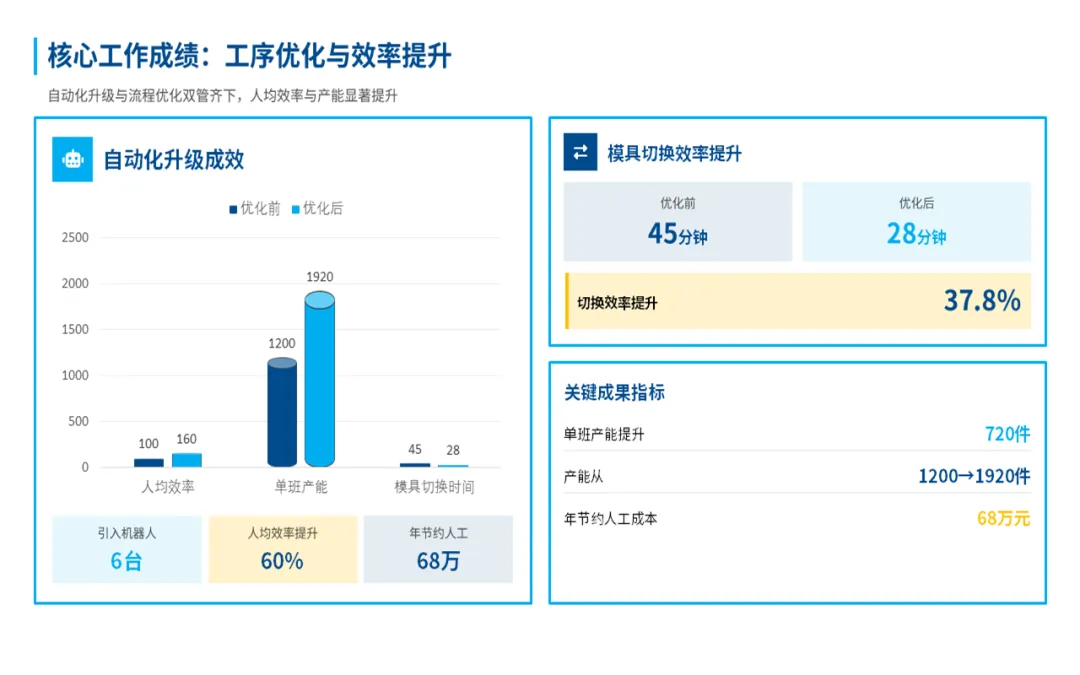
Task: Click the 68万元 value
Action: point(1004,518)
